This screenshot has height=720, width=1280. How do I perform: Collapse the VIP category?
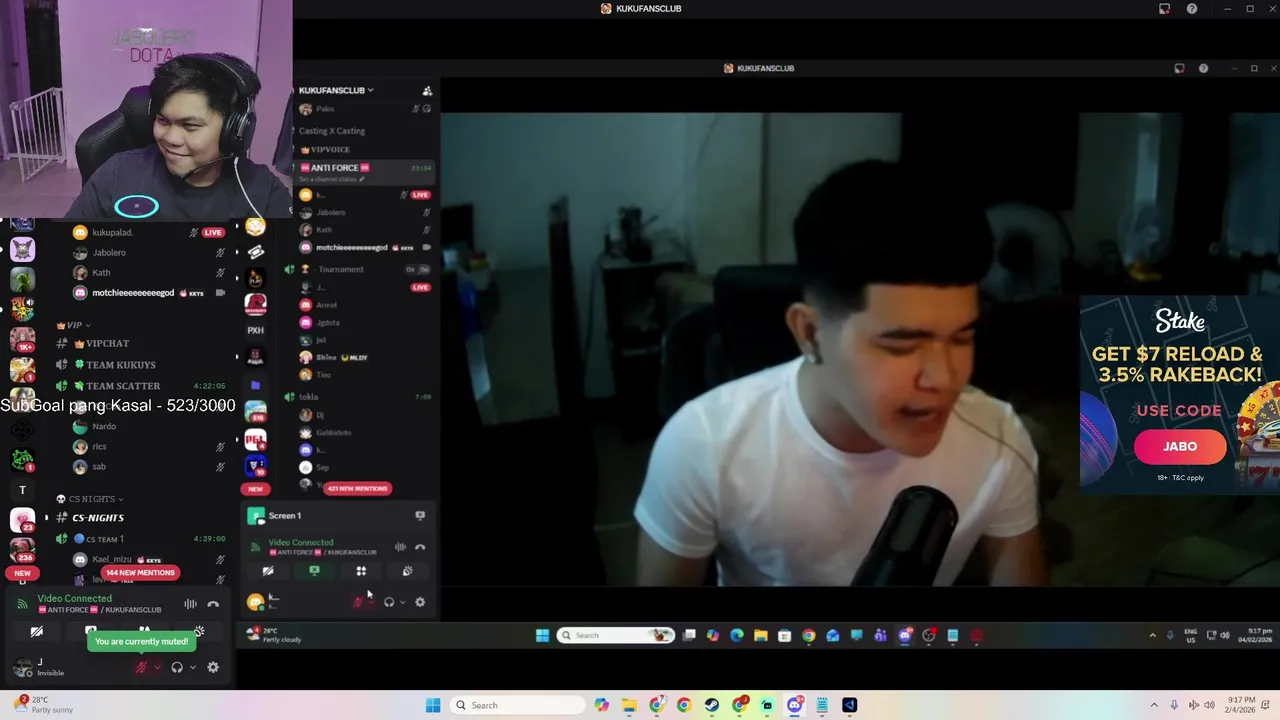click(73, 325)
